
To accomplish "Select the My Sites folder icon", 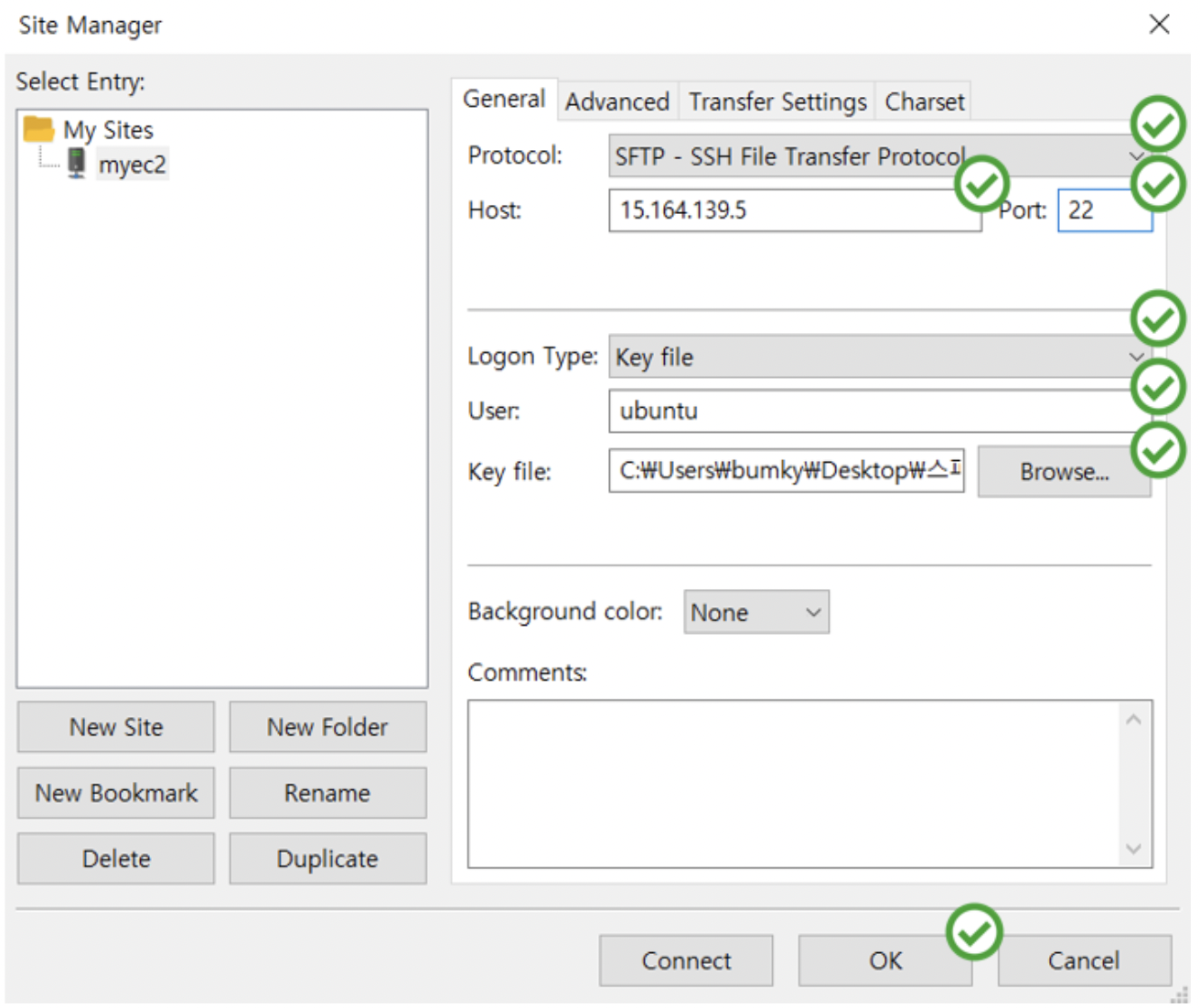I will click(x=38, y=129).
